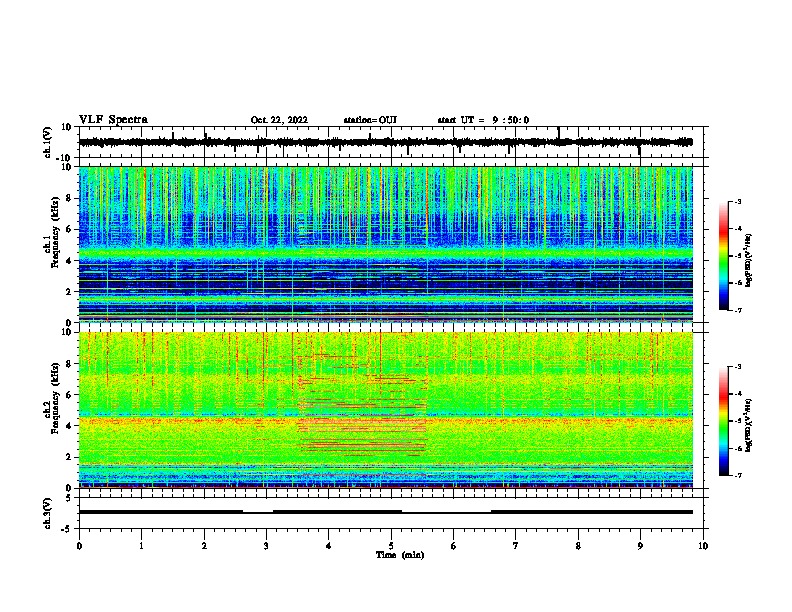Click the "2" kHz tick on ch.2 frequency axis

70,457
